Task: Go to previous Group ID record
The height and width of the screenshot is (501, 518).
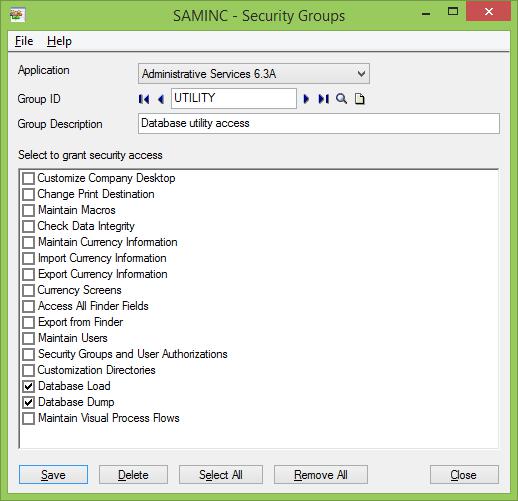Action: pyautogui.click(x=161, y=99)
